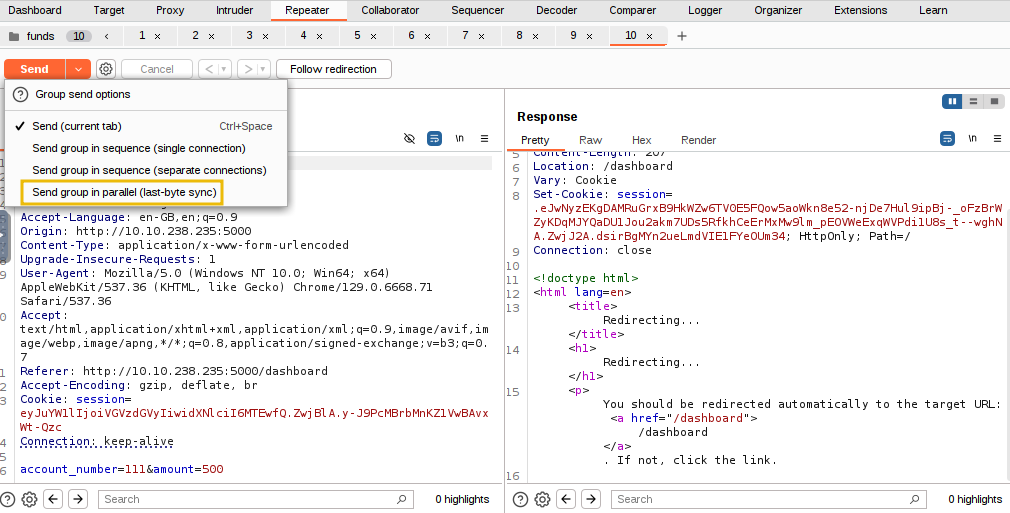Open back history dropdown arrow

[x=224, y=69]
